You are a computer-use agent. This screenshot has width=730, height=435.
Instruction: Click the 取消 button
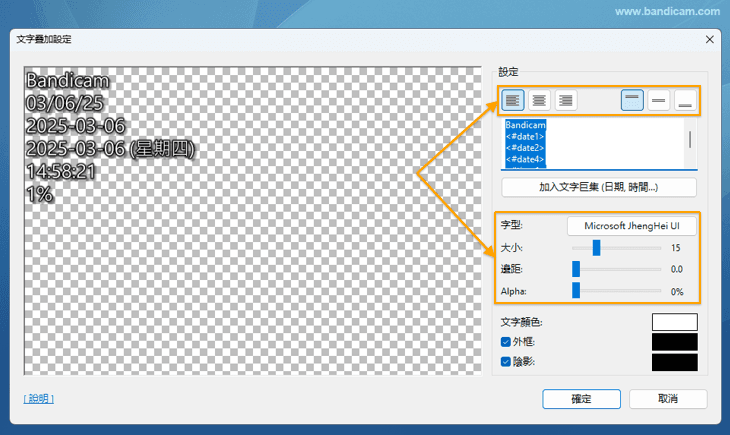click(x=668, y=399)
